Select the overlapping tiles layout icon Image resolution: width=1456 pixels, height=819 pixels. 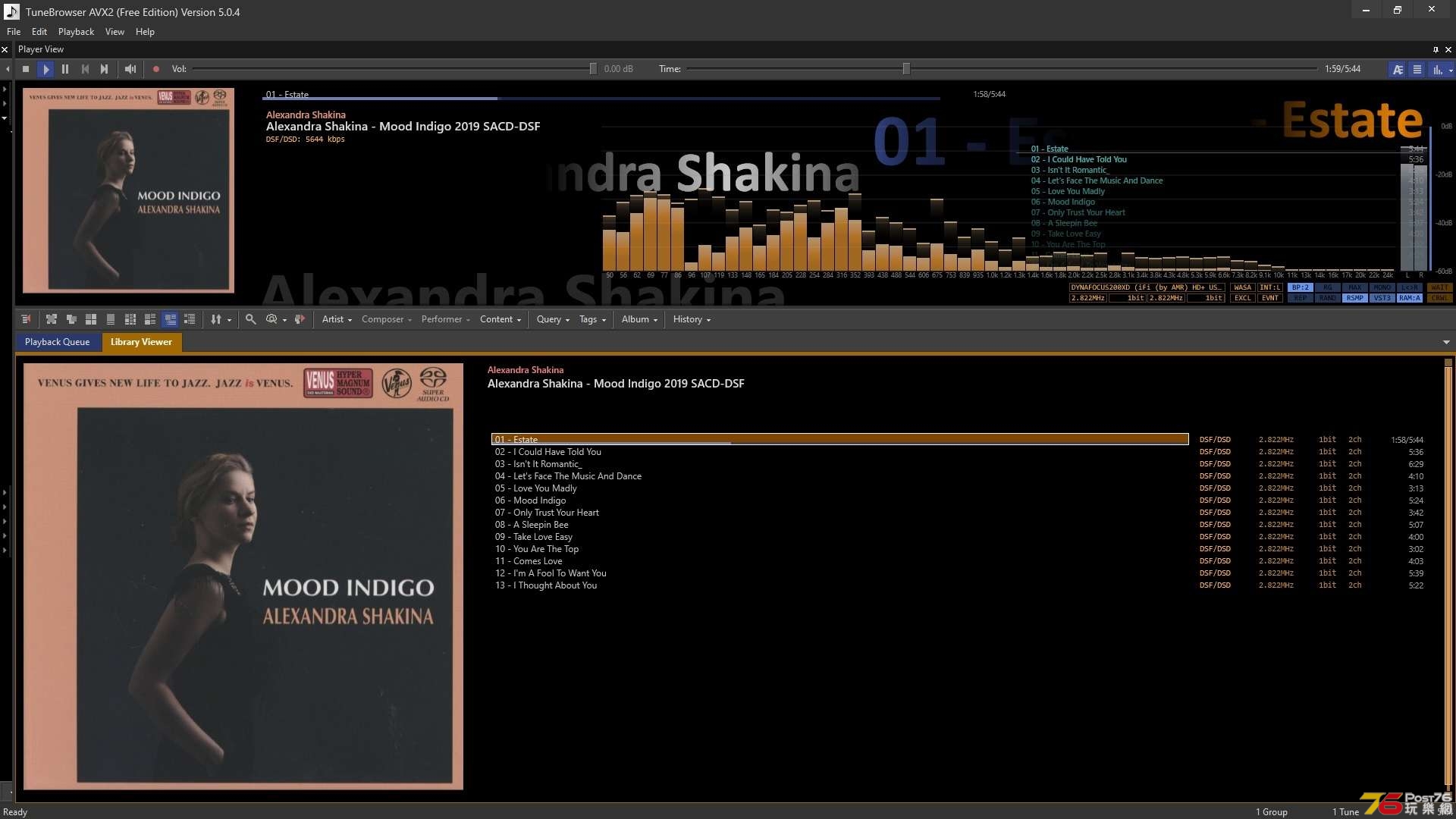[x=71, y=319]
